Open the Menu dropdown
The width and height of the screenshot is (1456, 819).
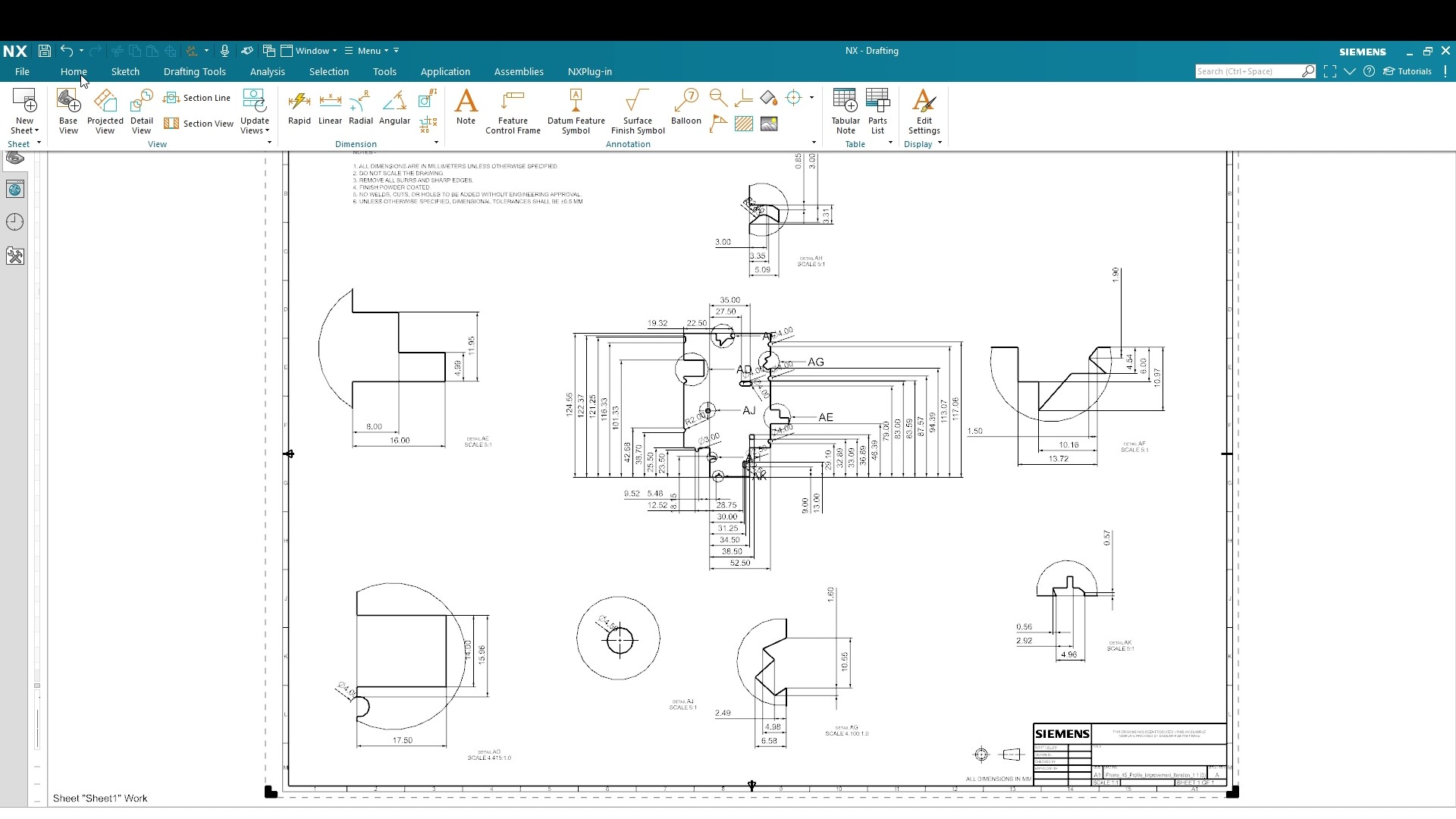point(369,50)
